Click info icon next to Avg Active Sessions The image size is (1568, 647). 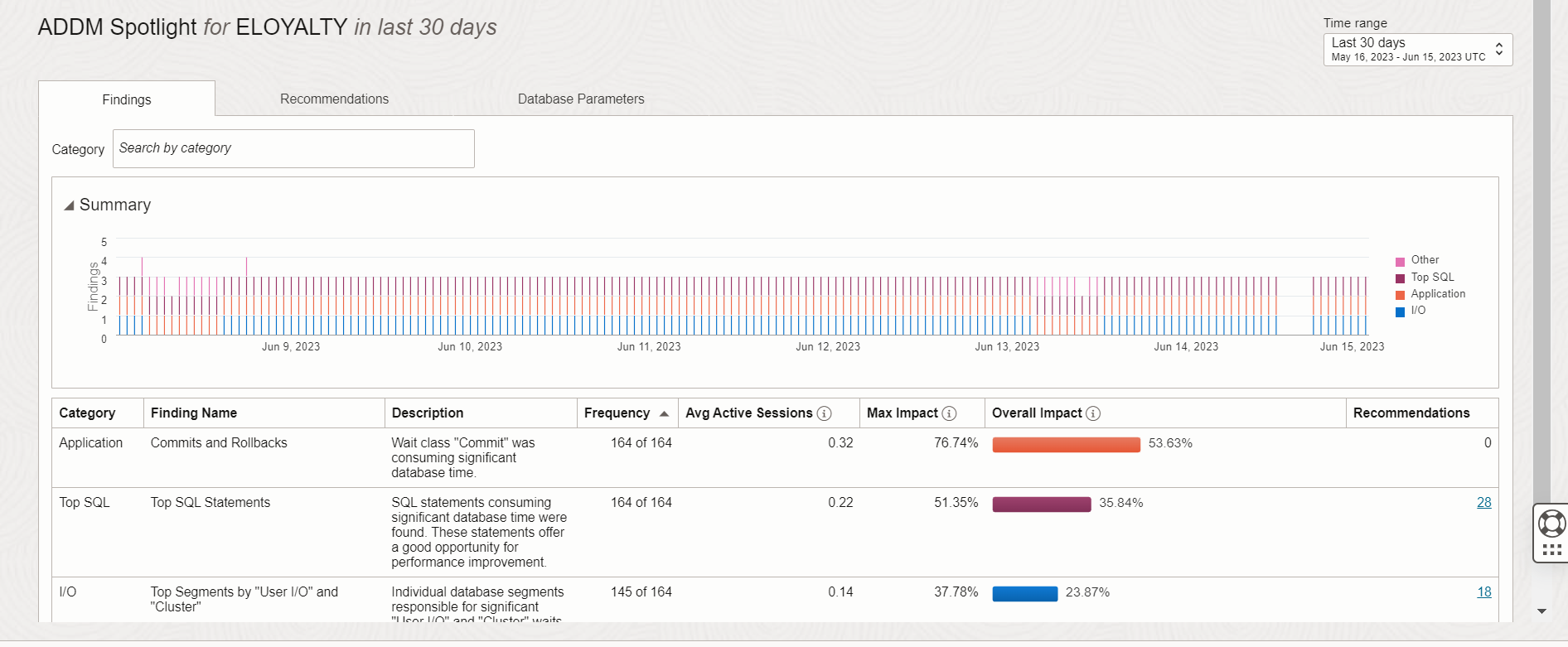tap(824, 413)
